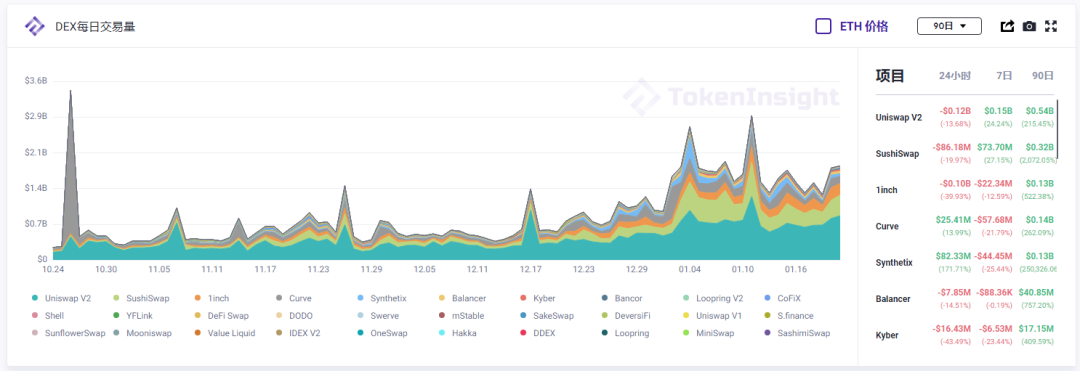This screenshot has height=371, width=1080.
Task: Sort by the 24小时 column header
Action: 955,76
